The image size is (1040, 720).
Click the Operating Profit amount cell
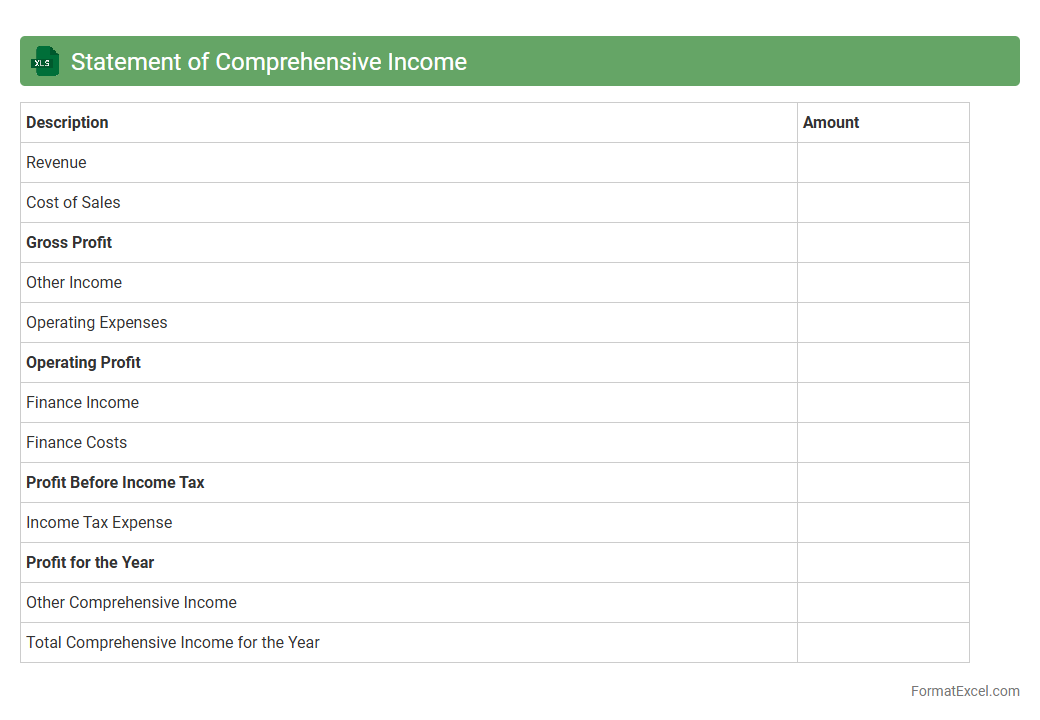(x=882, y=362)
